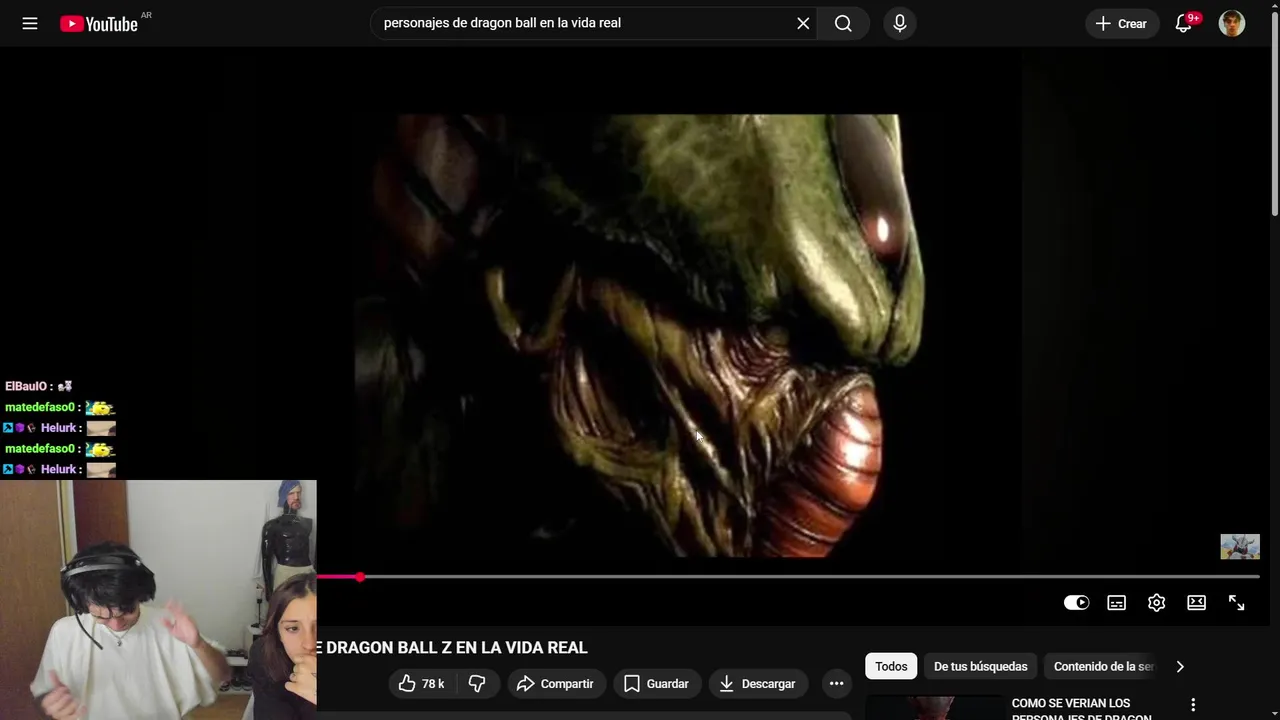Click the channel watermark thumbnail in the player
The width and height of the screenshot is (1280, 720).
[x=1240, y=546]
